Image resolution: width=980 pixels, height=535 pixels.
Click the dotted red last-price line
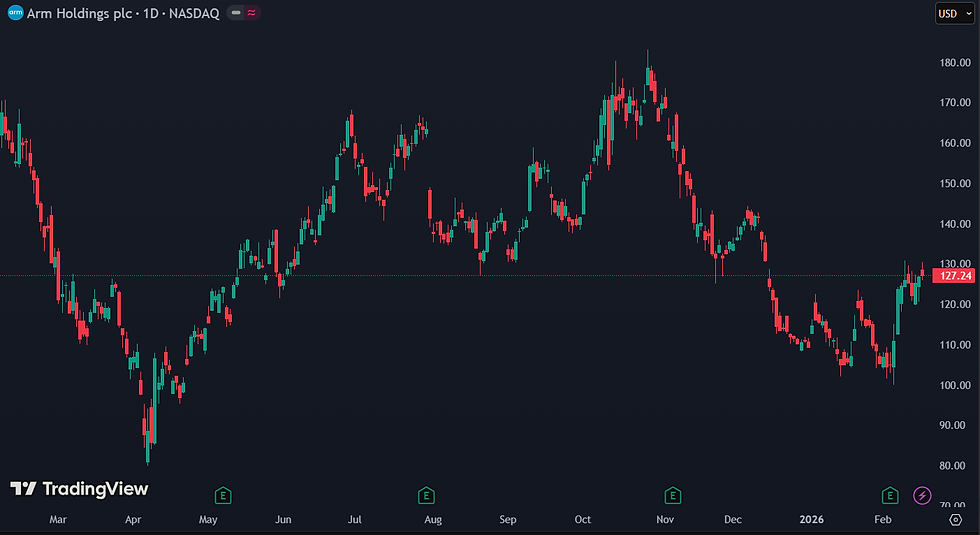click(x=466, y=276)
